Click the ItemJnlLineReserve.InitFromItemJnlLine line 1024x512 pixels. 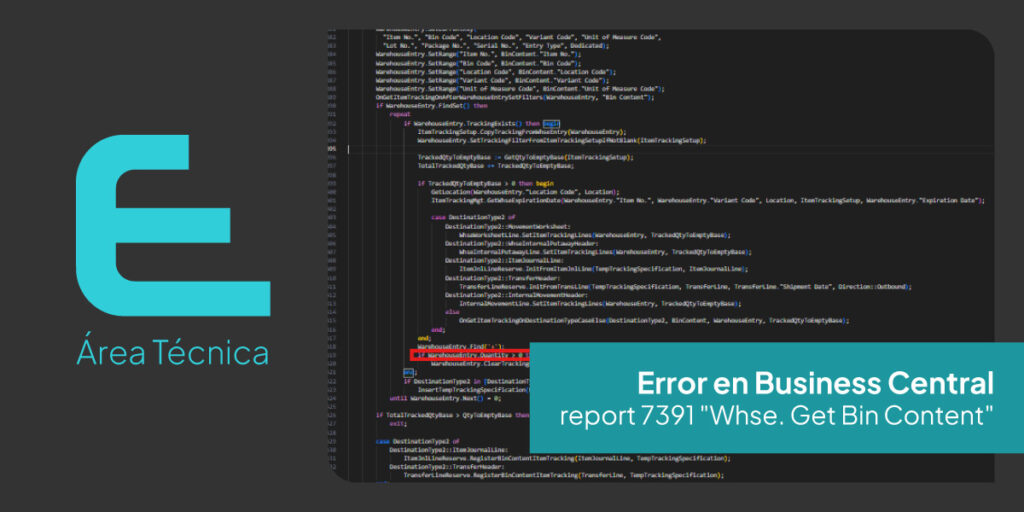(x=603, y=268)
